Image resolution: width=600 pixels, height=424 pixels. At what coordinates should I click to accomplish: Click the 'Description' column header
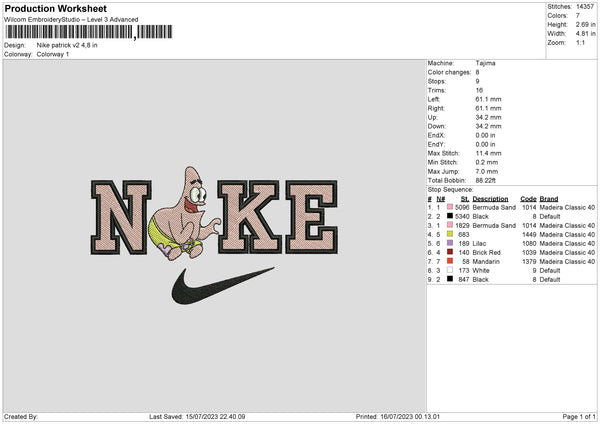[490, 199]
